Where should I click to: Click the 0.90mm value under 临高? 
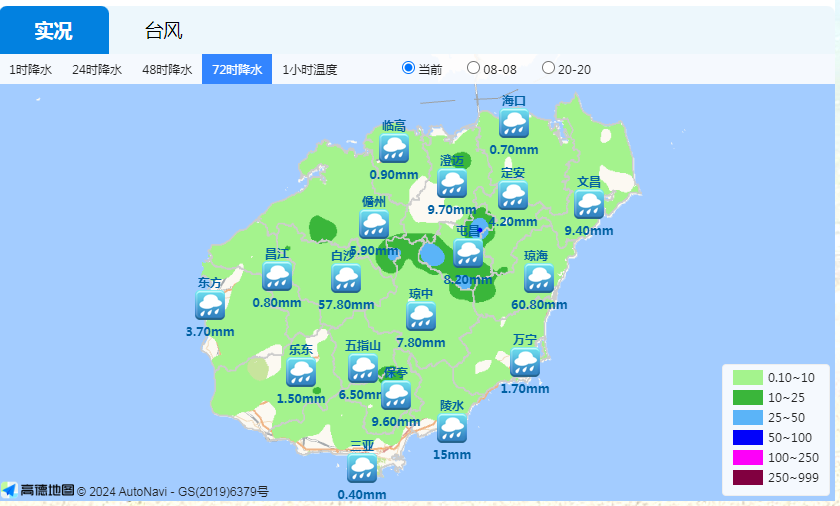pyautogui.click(x=394, y=175)
